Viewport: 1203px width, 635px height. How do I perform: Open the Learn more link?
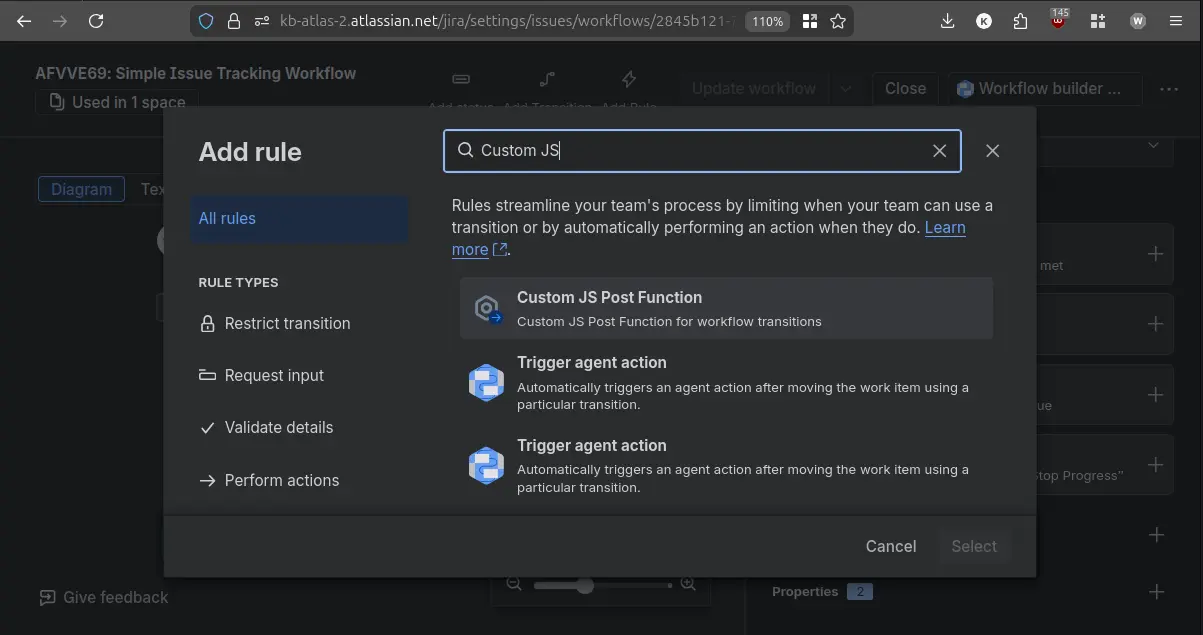point(944,228)
